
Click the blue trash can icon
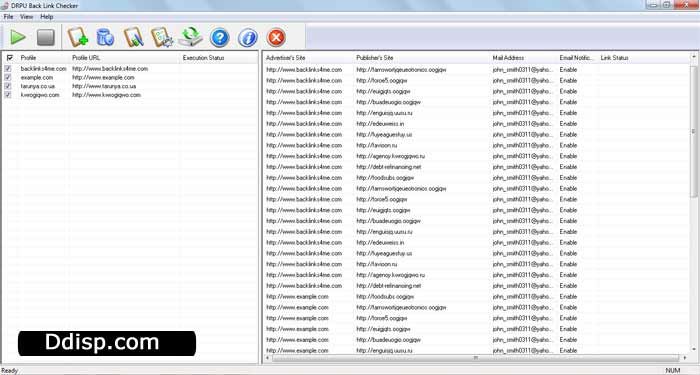(x=105, y=38)
